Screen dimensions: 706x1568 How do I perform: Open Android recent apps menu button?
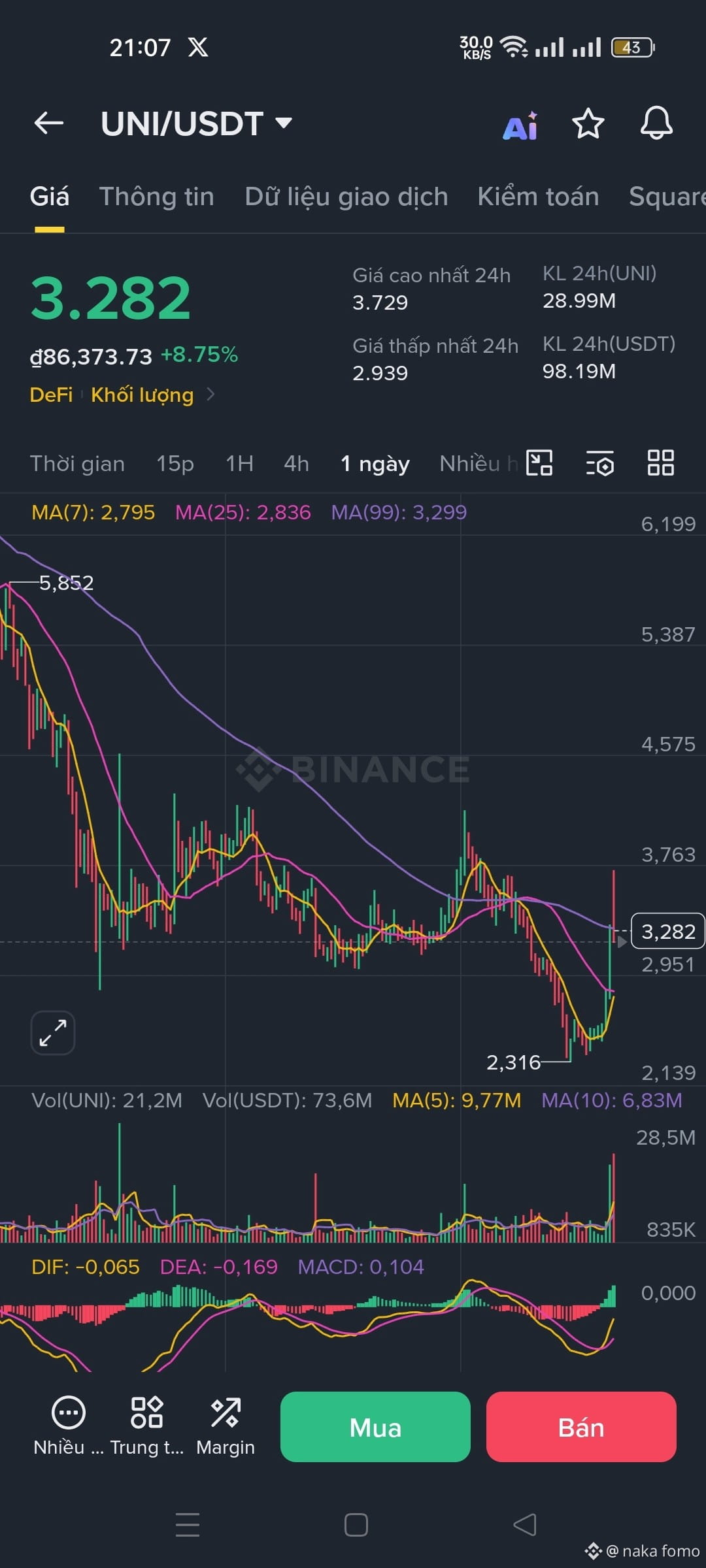(188, 1525)
